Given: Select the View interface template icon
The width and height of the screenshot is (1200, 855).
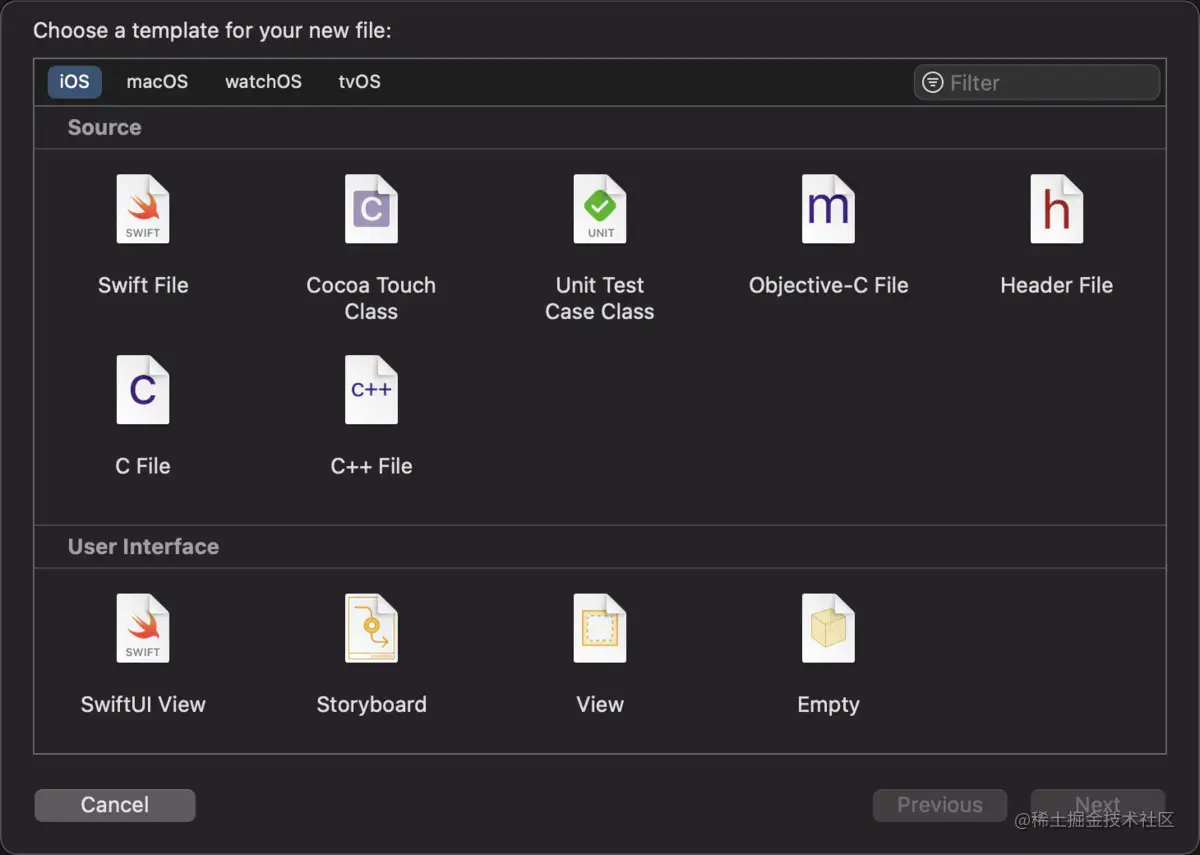Looking at the screenshot, I should tap(600, 628).
